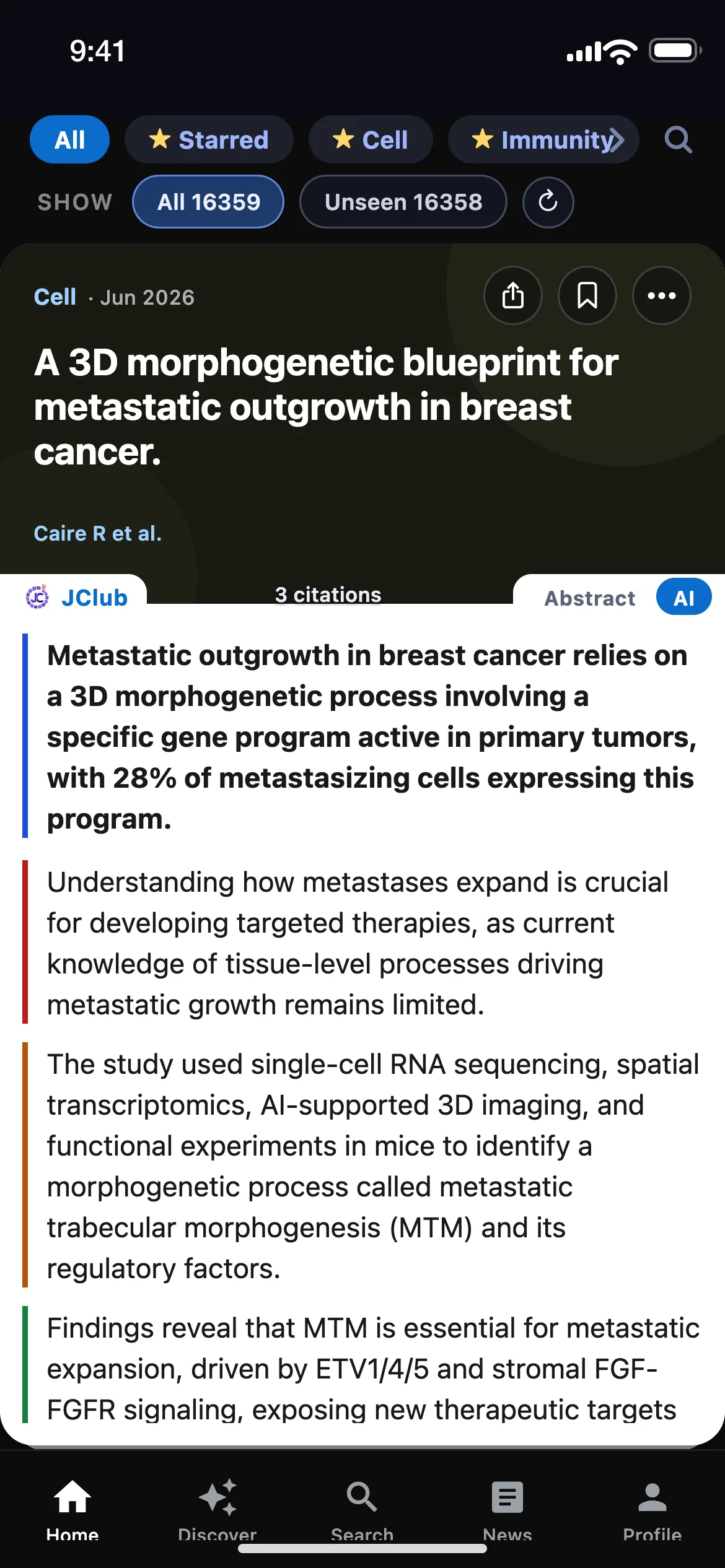Select the All 16359 filter pill

208,202
